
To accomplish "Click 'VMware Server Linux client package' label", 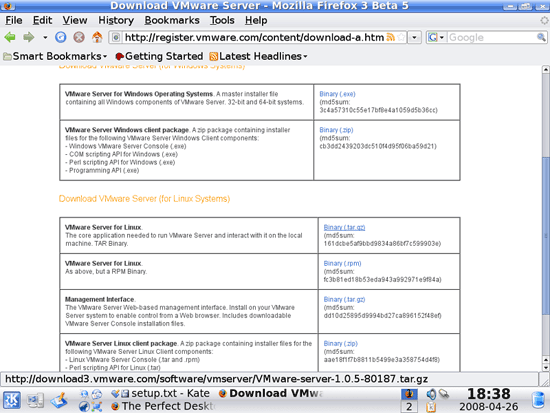I will [121, 344].
